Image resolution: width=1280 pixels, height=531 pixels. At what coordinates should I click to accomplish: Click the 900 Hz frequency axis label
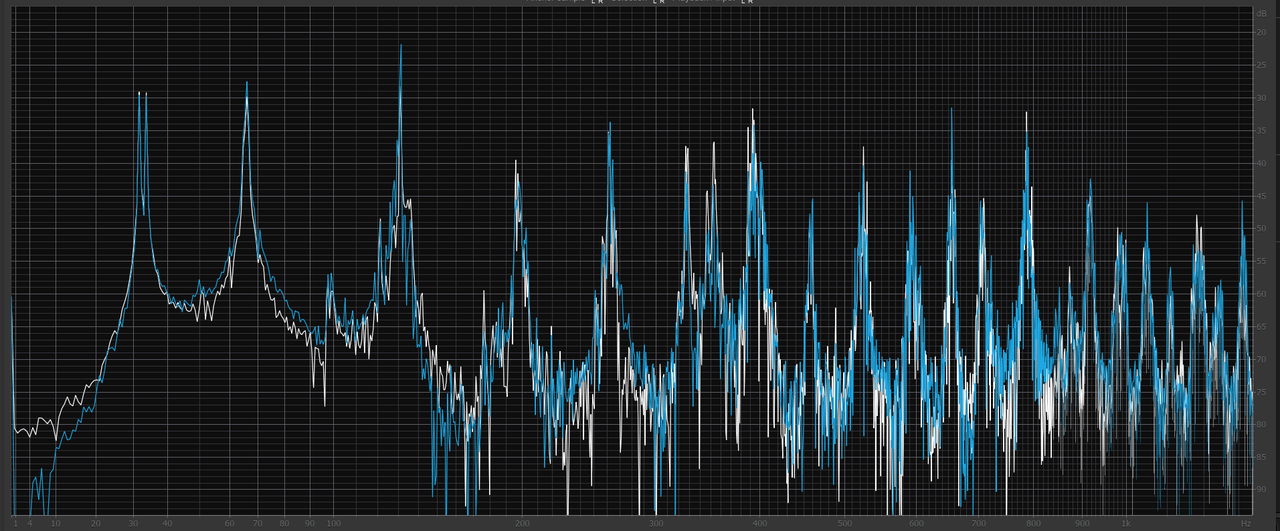coord(1083,523)
